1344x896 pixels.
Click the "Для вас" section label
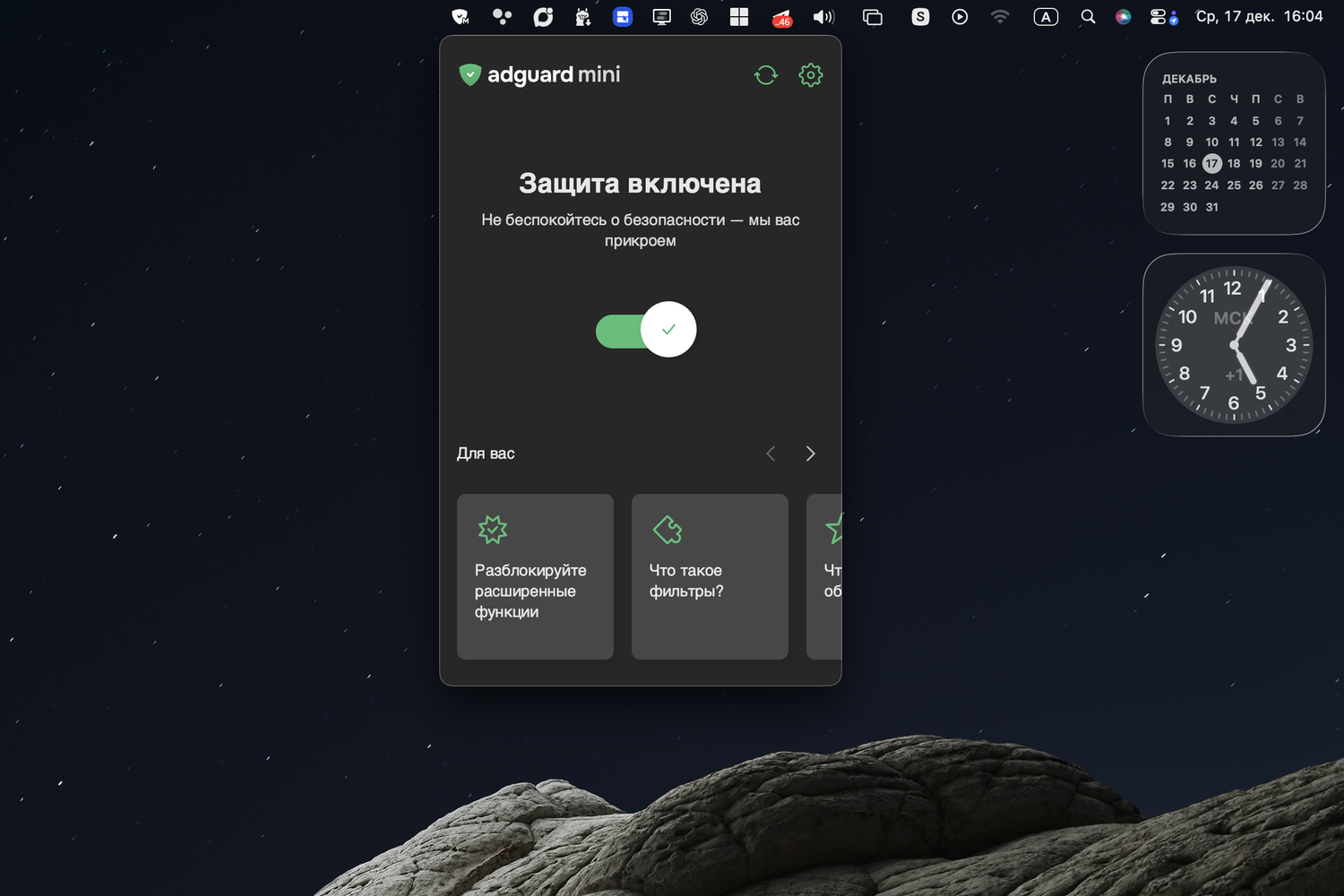[486, 453]
